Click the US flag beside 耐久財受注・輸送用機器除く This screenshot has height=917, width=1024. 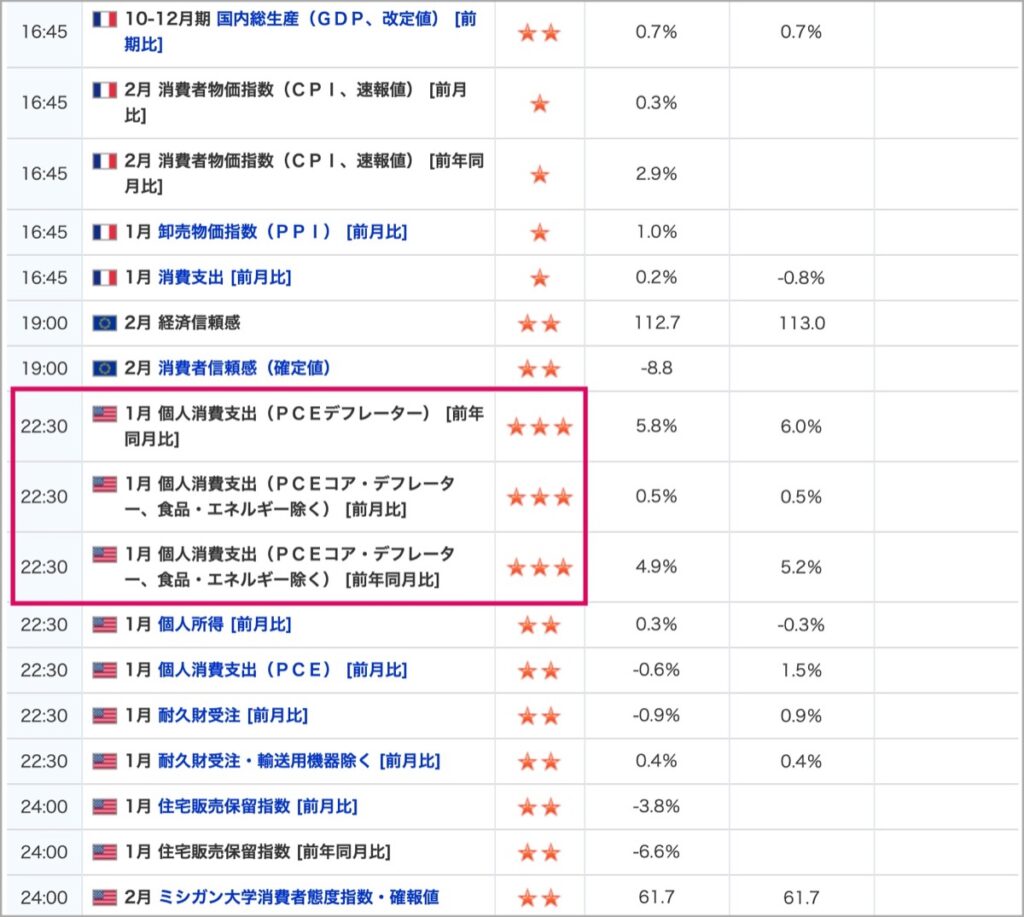(104, 762)
